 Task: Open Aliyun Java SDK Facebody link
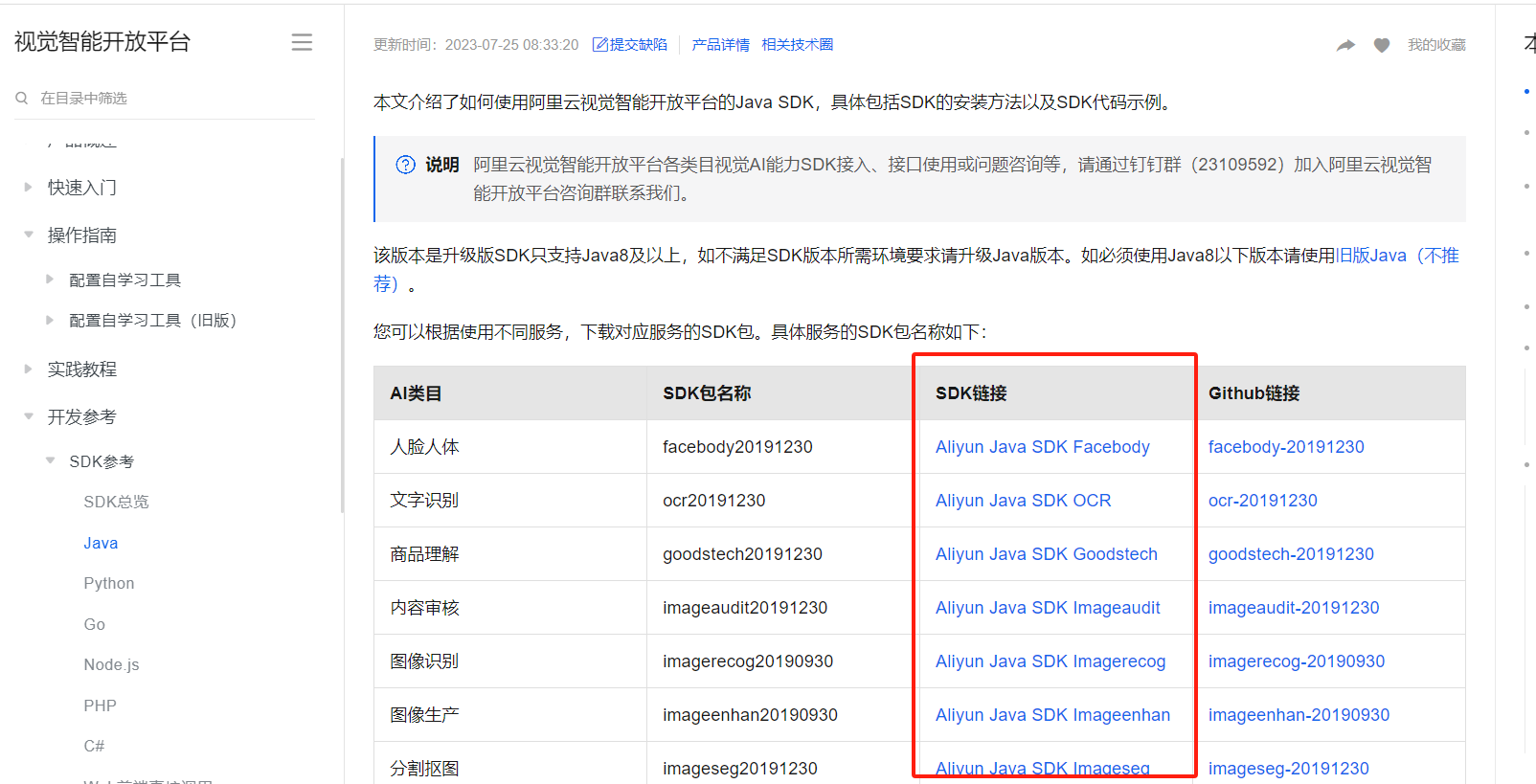[x=1042, y=447]
